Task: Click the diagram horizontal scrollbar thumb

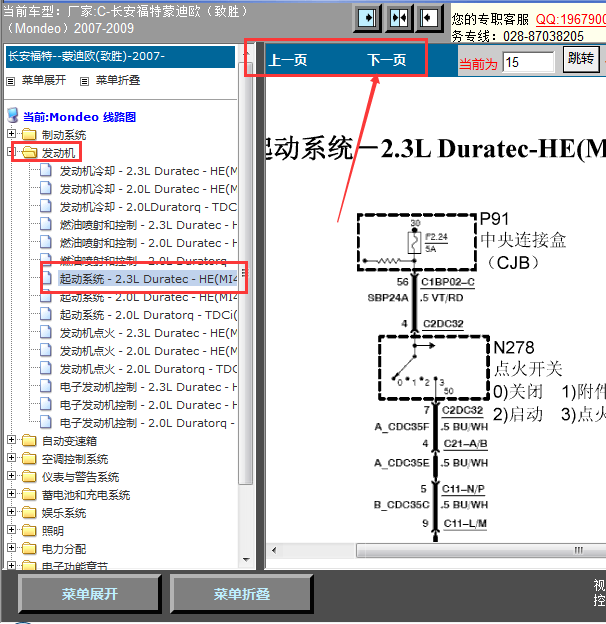Action: click(x=481, y=550)
